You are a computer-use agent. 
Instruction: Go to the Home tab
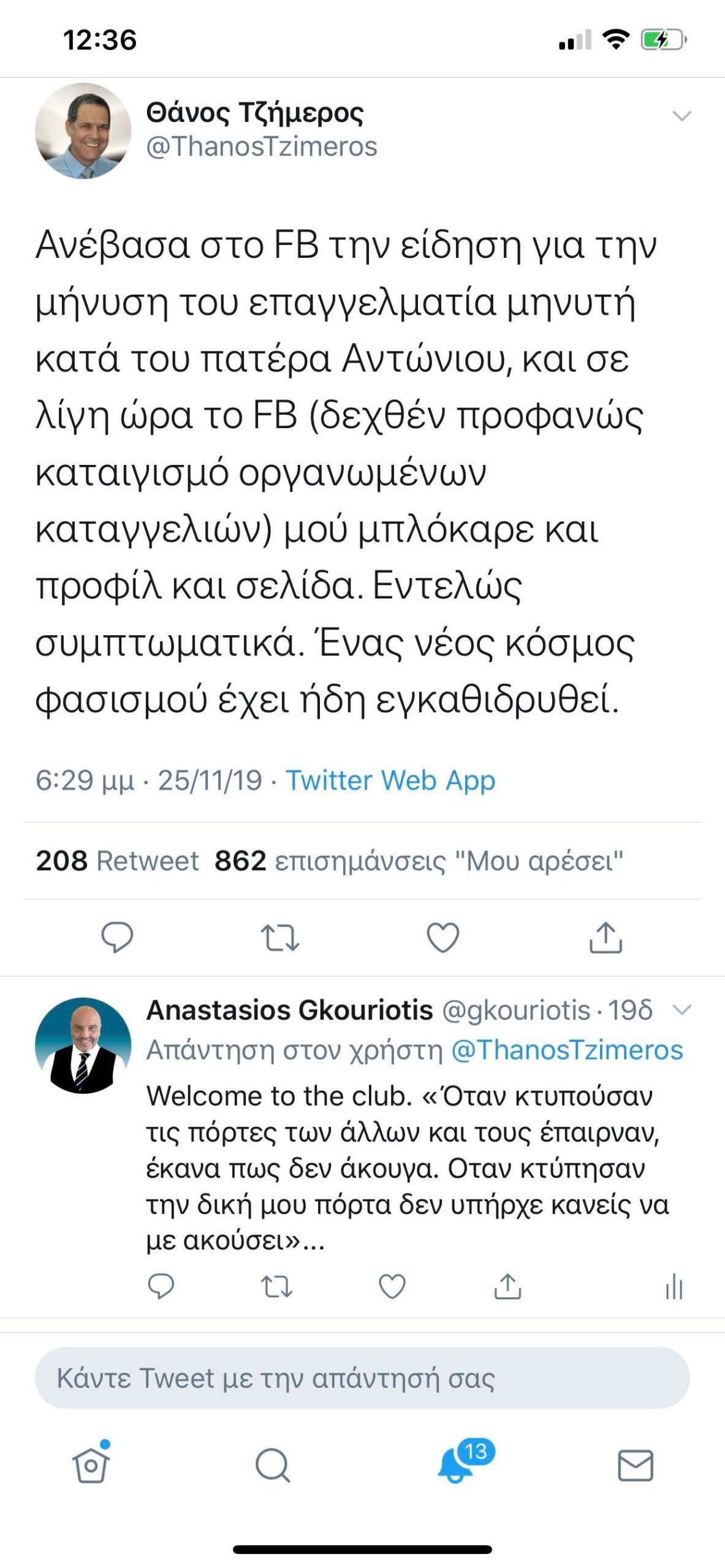coord(91,1464)
